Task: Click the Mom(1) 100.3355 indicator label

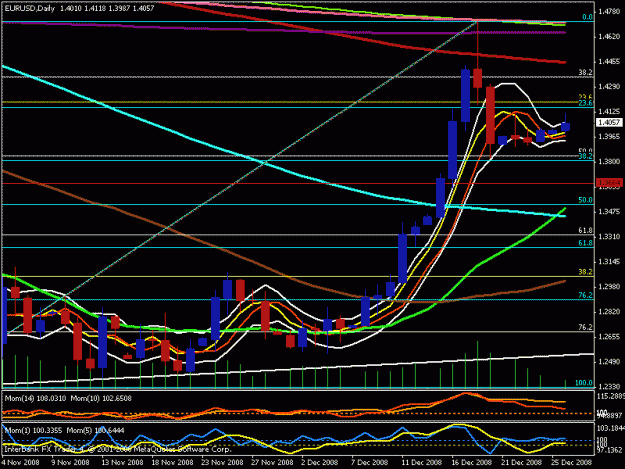Action: point(33,430)
